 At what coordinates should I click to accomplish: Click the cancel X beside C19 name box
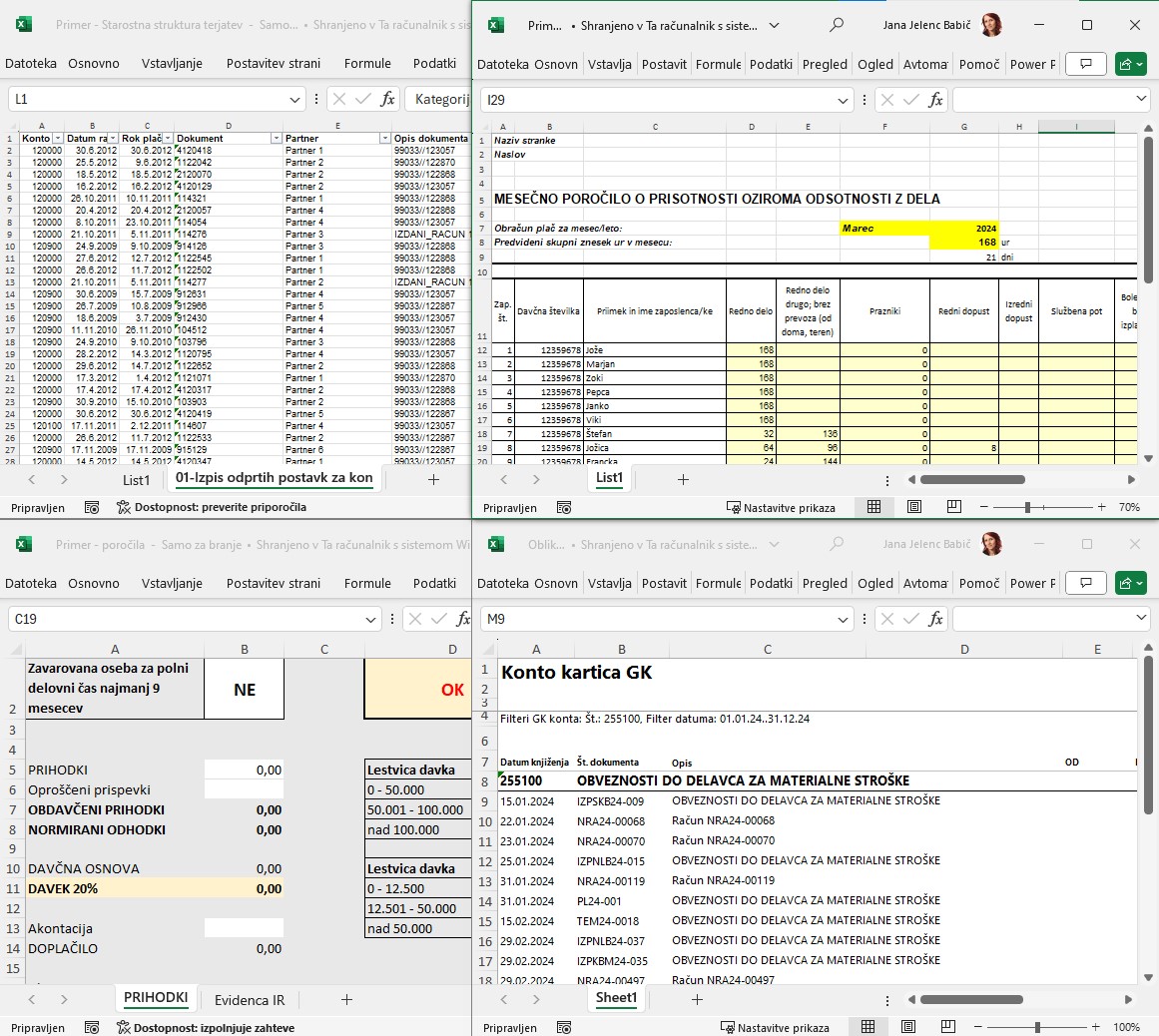point(414,619)
